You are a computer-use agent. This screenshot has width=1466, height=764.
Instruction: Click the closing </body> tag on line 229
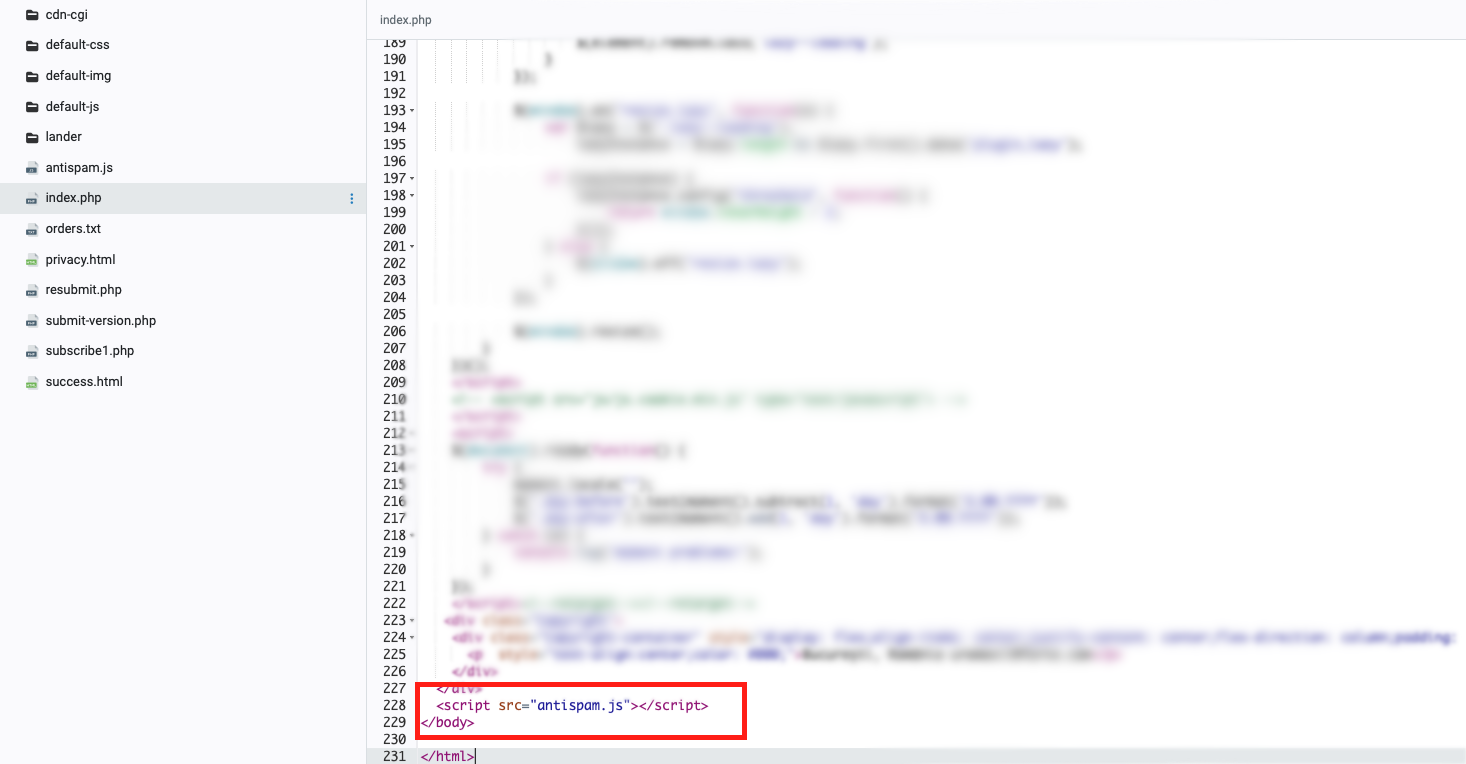click(447, 722)
